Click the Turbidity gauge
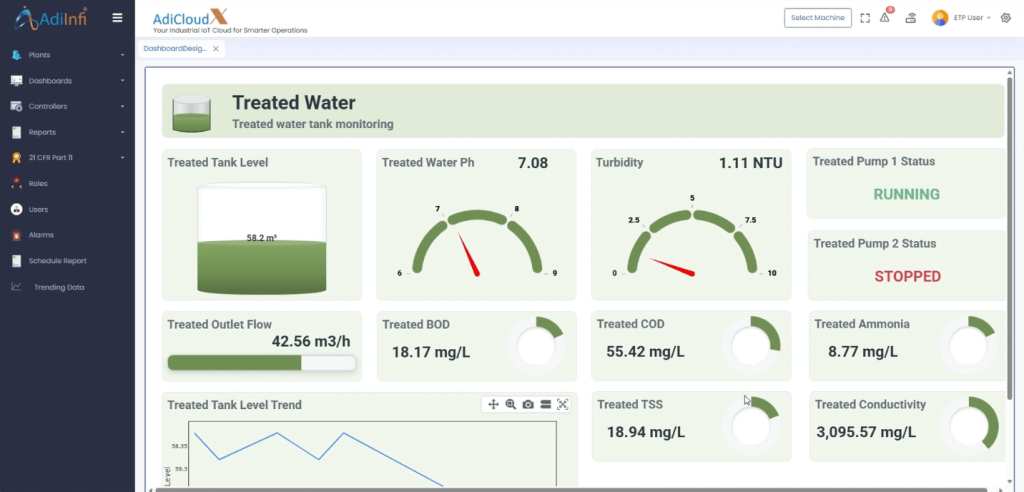Screen dimensions: 1024x492 (692, 235)
